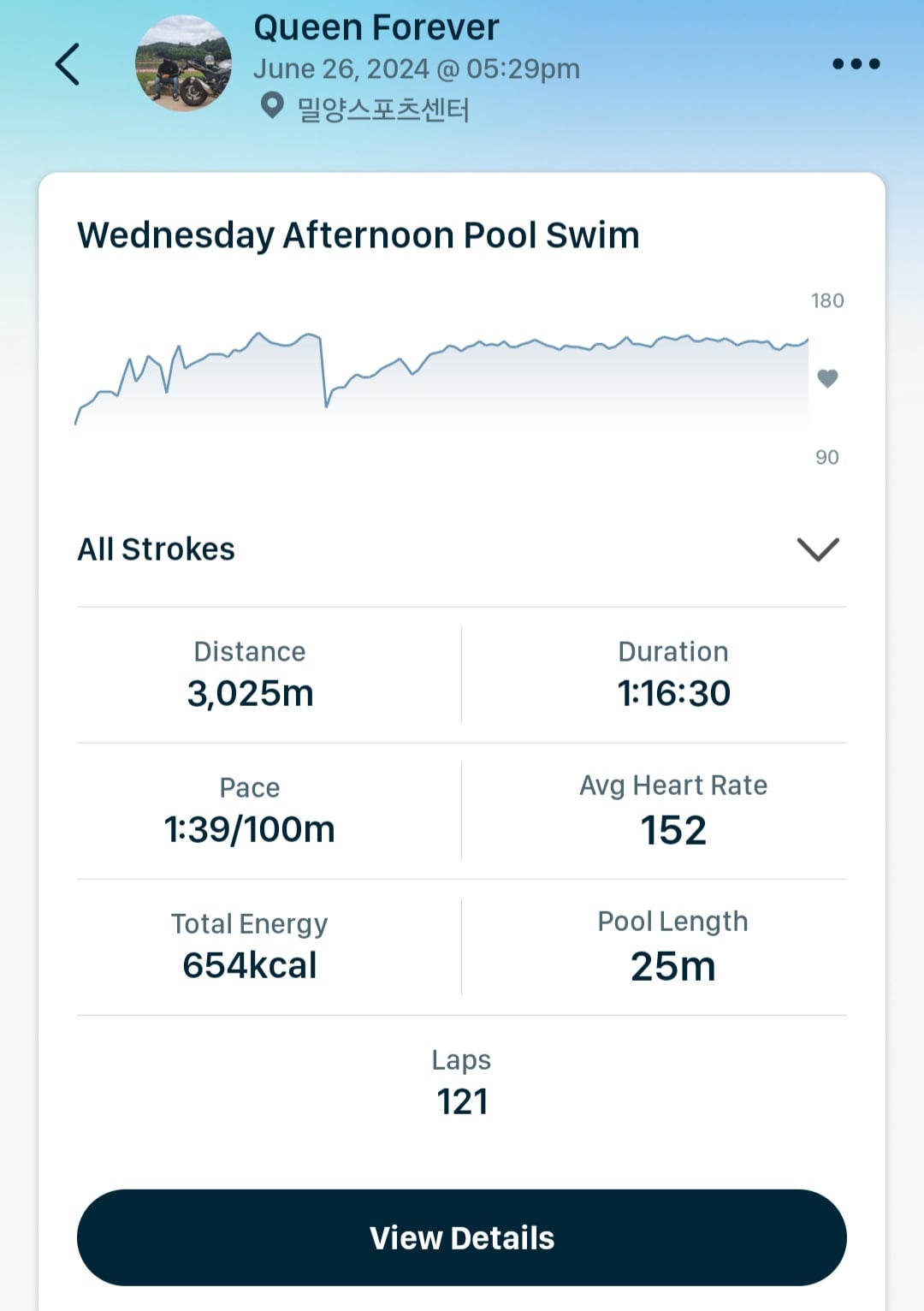The height and width of the screenshot is (1311, 924).
Task: Tap the 밀양스포츠센터 location name
Action: [x=383, y=110]
